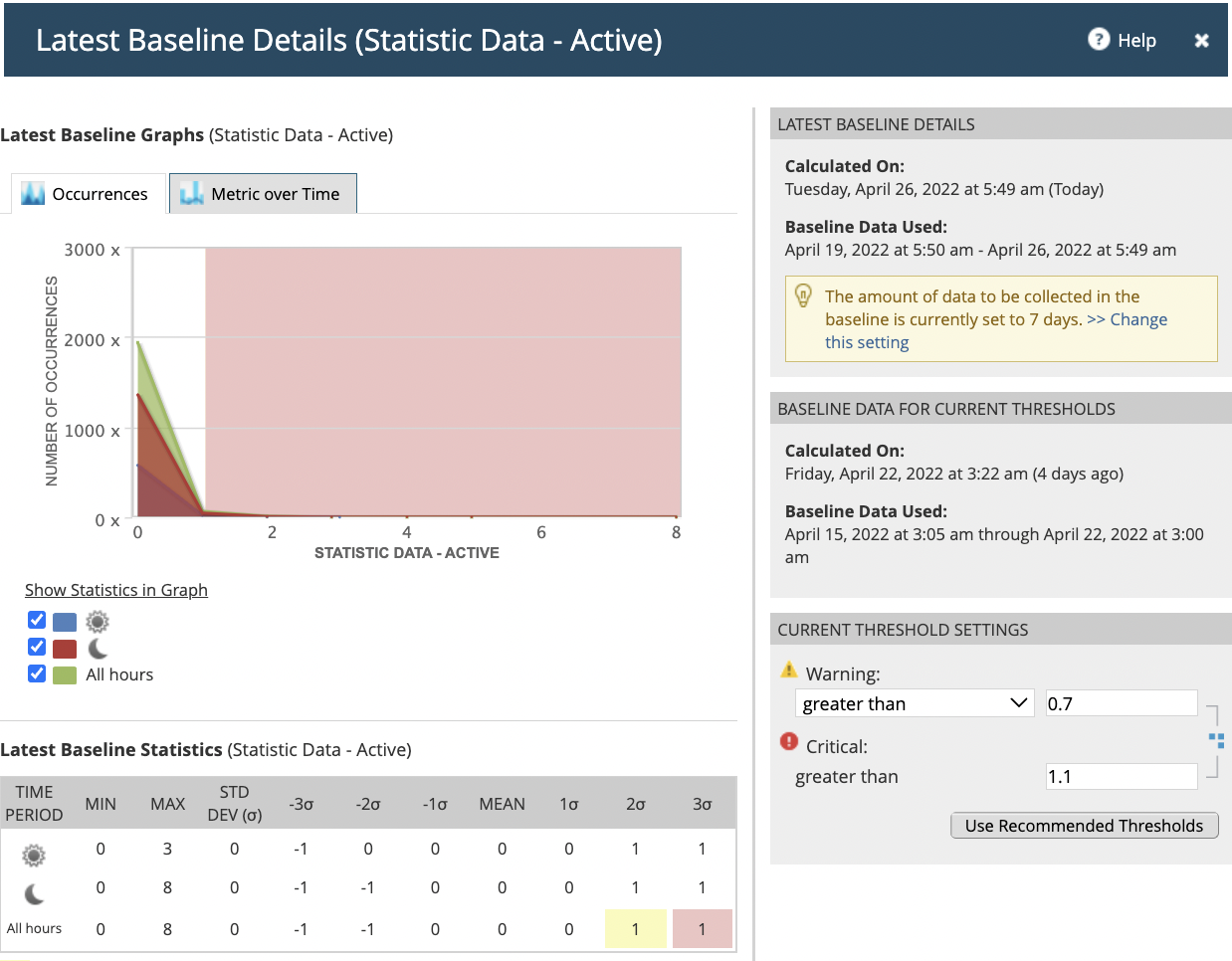Click the daytime sun icon in graph legend
The image size is (1232, 961).
(98, 622)
